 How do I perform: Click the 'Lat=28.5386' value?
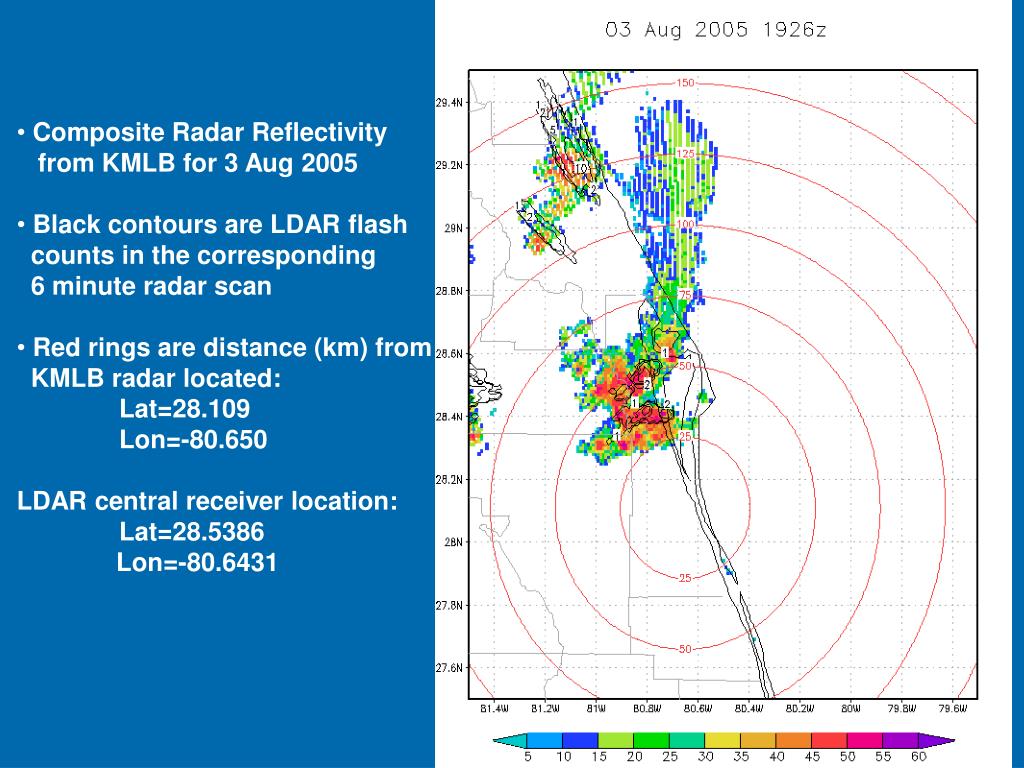tap(192, 532)
